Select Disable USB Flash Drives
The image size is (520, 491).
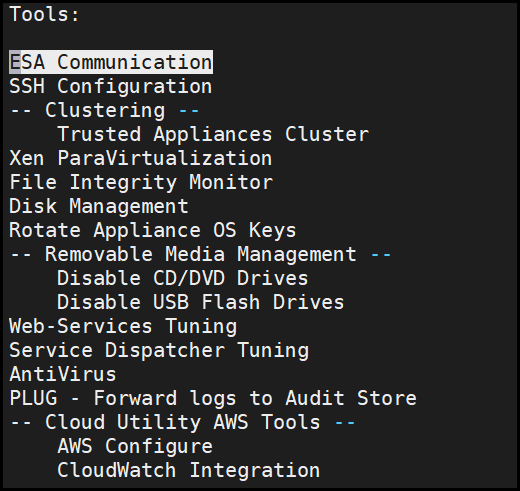tap(201, 302)
